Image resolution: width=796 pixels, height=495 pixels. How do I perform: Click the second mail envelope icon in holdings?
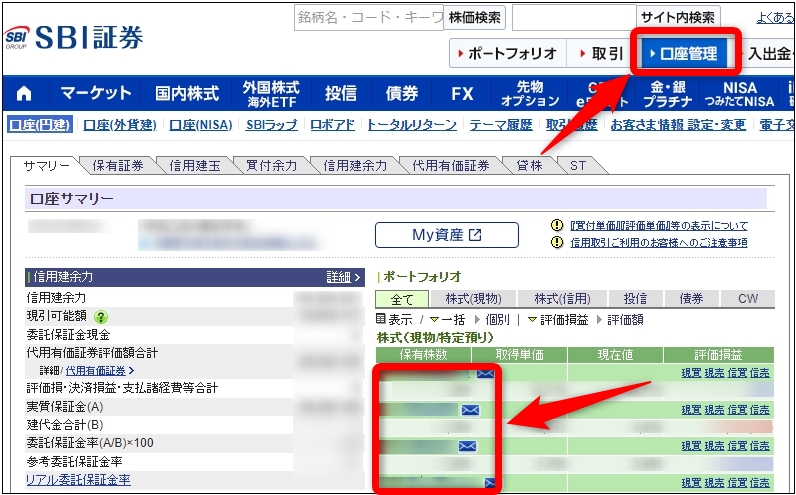[469, 409]
